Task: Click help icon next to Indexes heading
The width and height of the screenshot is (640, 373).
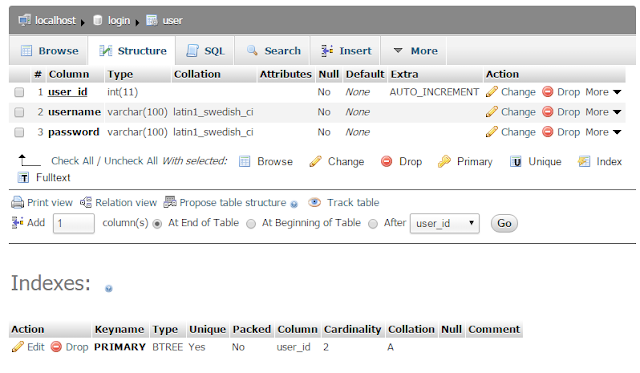Action: [109, 289]
